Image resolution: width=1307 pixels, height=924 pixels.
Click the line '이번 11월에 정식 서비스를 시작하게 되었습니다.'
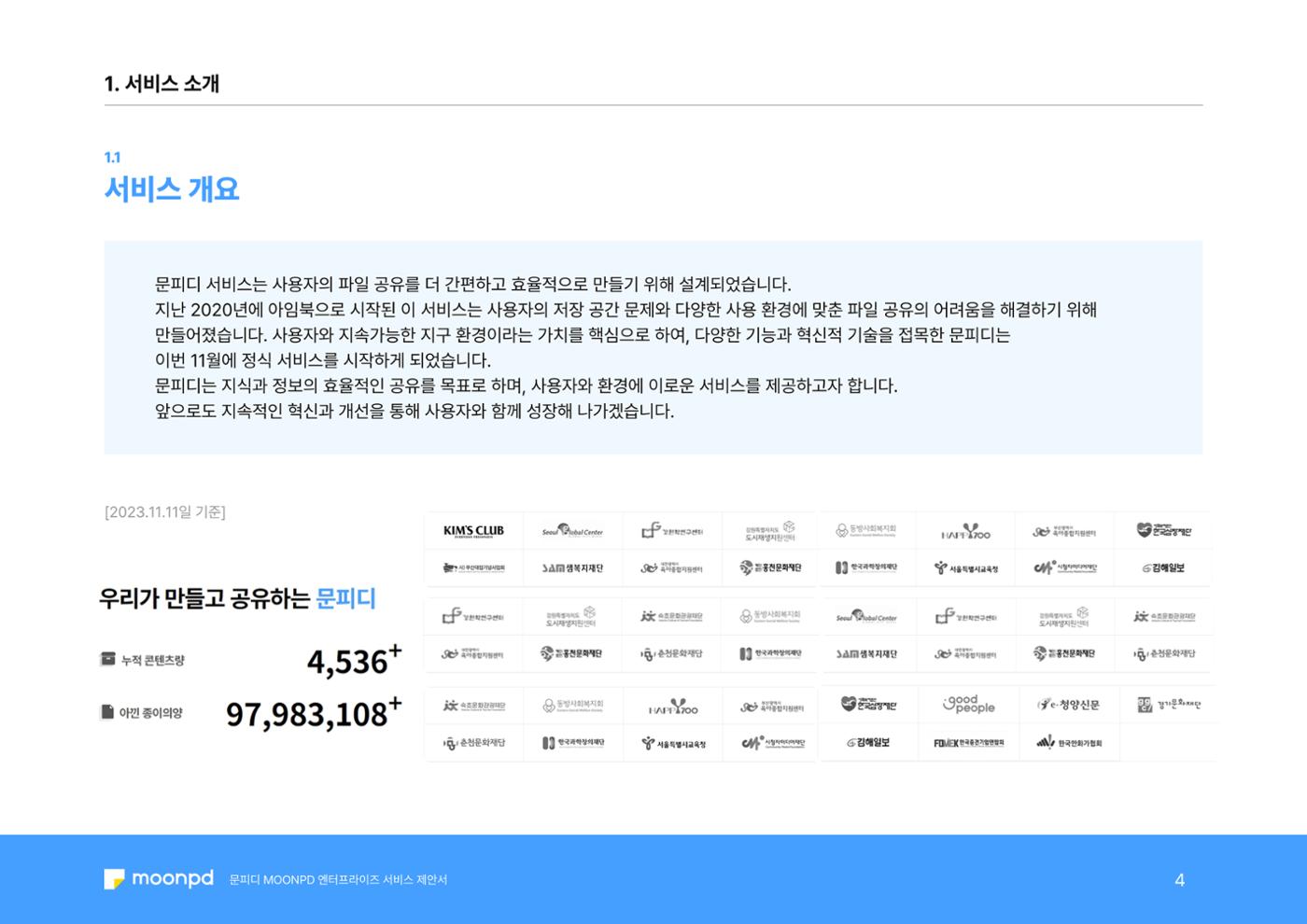coord(322,359)
